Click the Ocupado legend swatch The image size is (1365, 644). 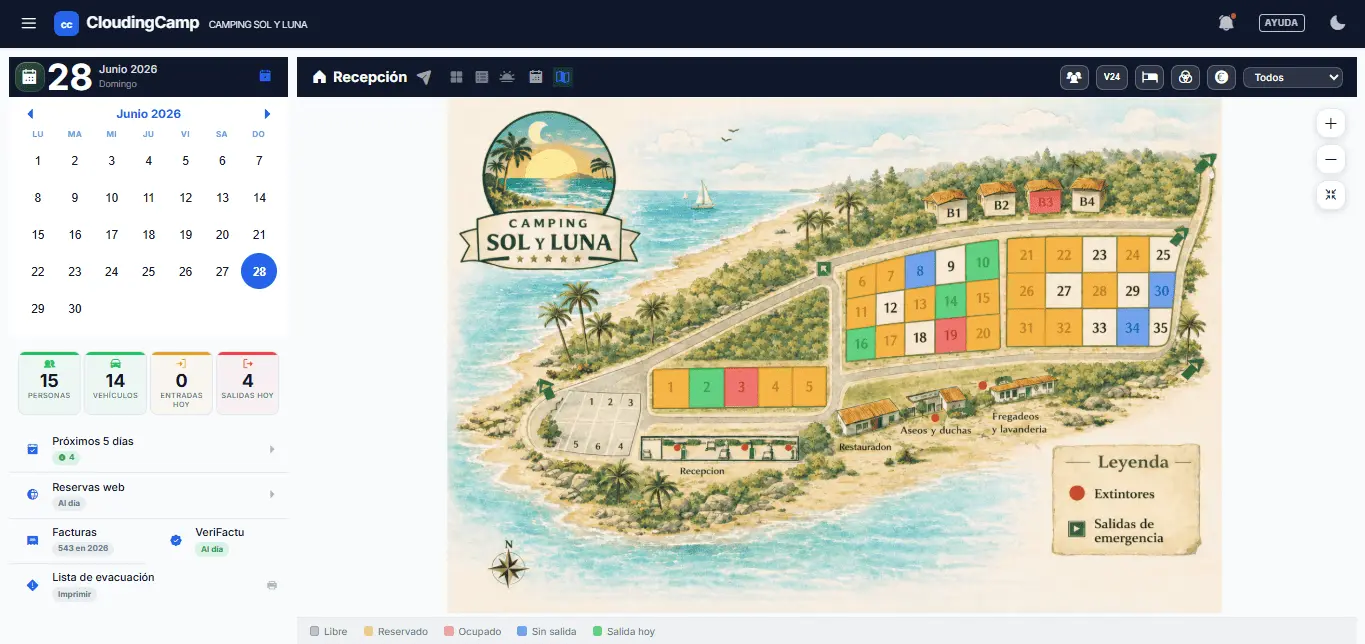449,632
